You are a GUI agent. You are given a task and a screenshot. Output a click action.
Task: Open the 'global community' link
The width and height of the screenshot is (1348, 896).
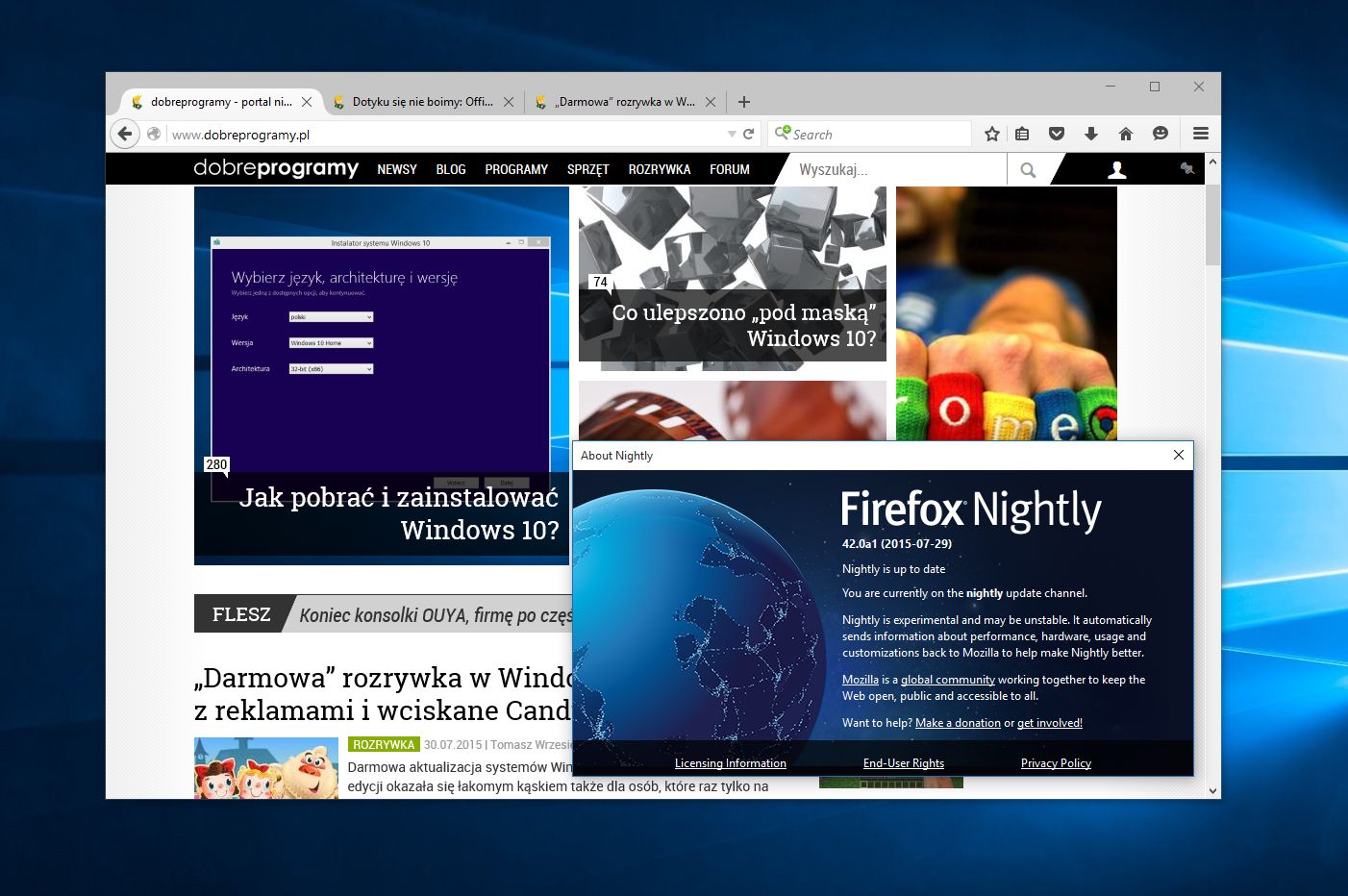(948, 680)
